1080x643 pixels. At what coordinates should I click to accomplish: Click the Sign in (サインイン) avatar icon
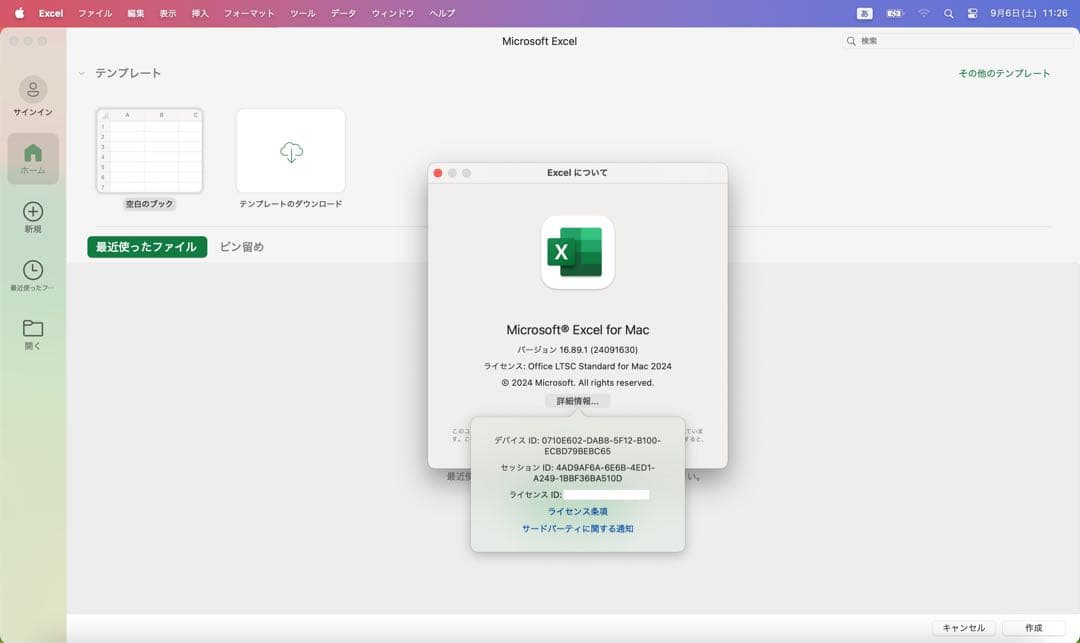33,89
